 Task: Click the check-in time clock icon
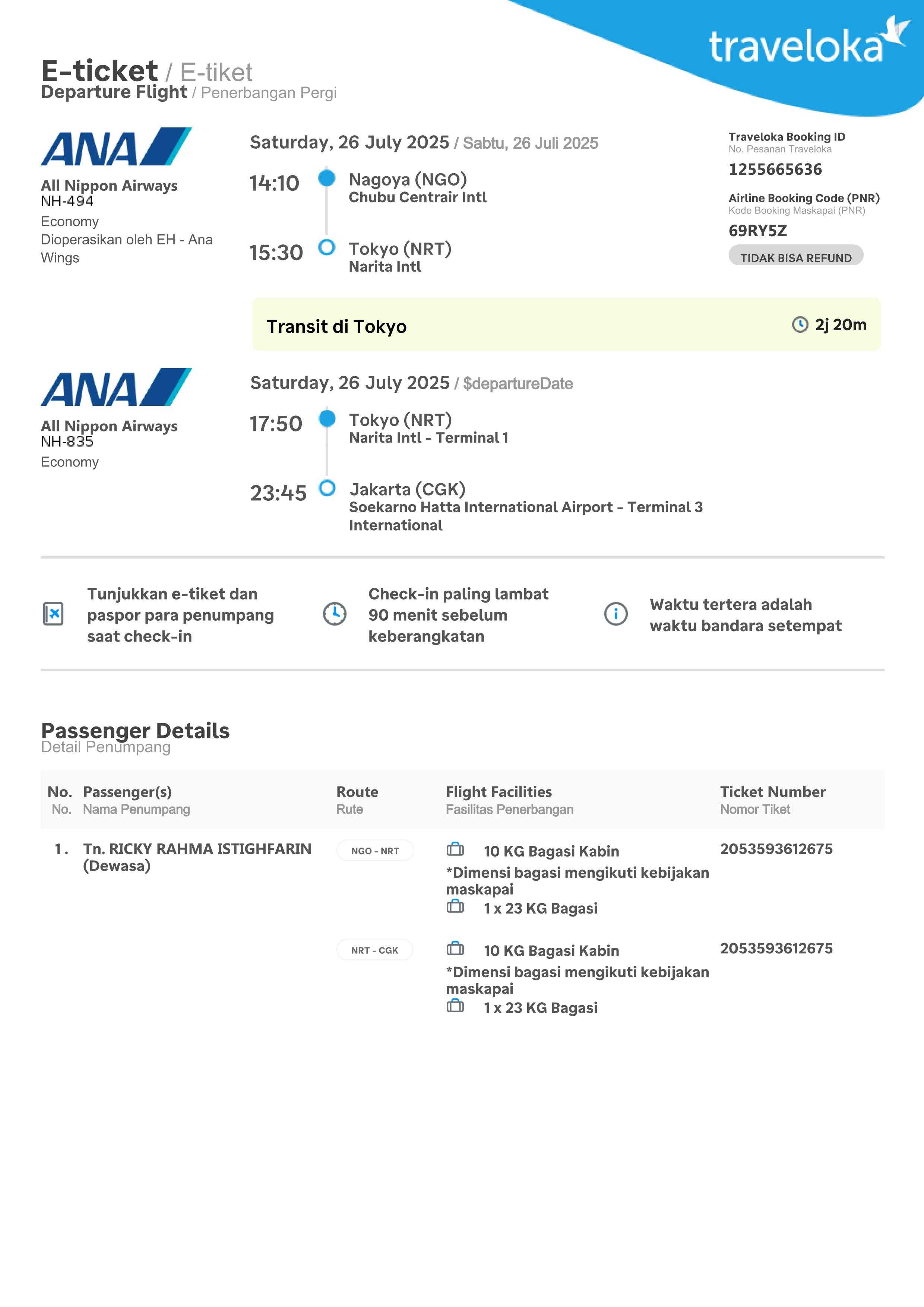pyautogui.click(x=335, y=614)
